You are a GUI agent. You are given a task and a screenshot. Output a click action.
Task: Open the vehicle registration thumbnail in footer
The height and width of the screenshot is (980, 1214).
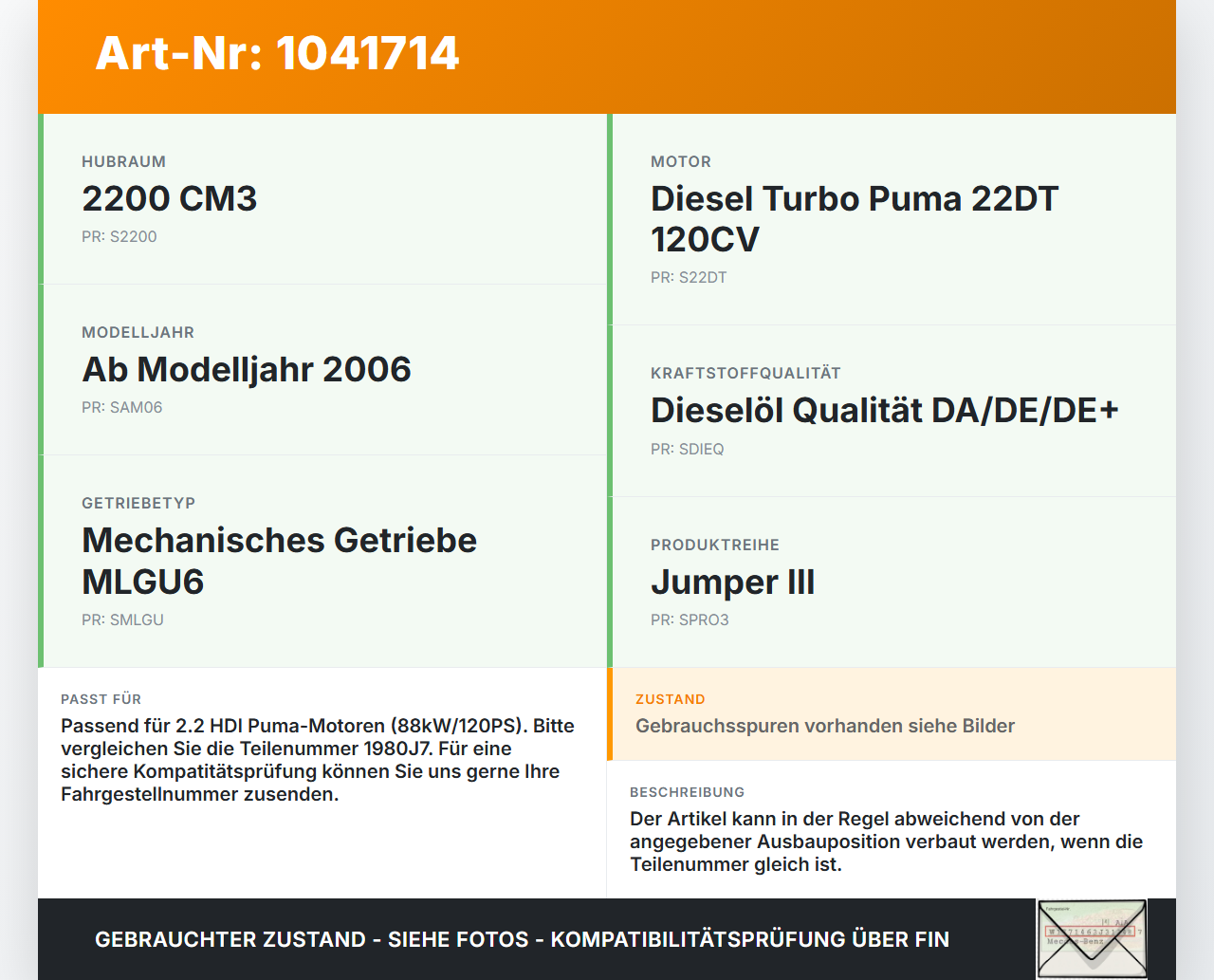1092,939
